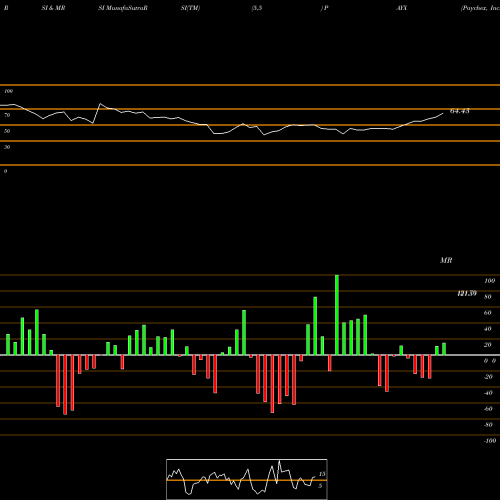Click the 70 level label on RSI axis
This screenshot has width=500, height=500.
7,115
